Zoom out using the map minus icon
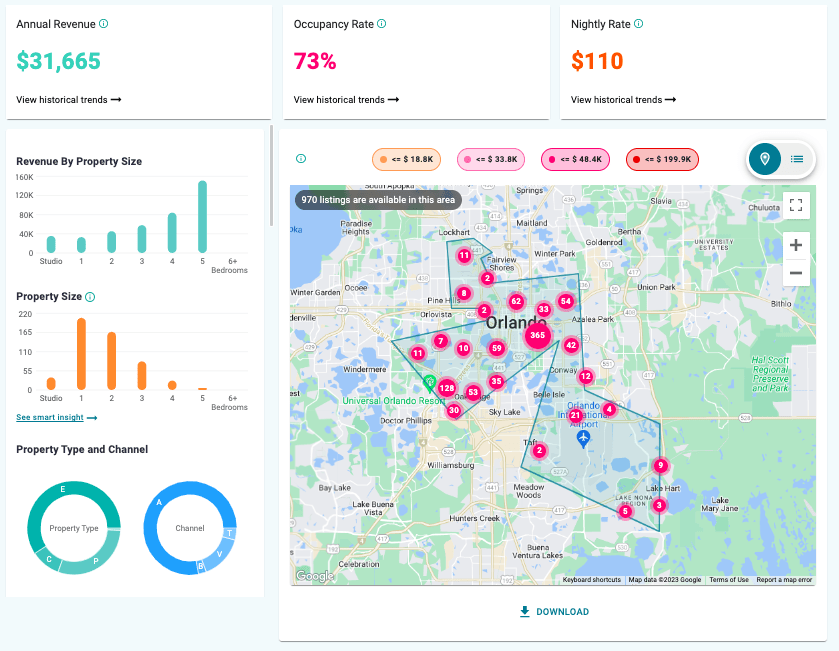The width and height of the screenshot is (839, 651). click(x=796, y=272)
